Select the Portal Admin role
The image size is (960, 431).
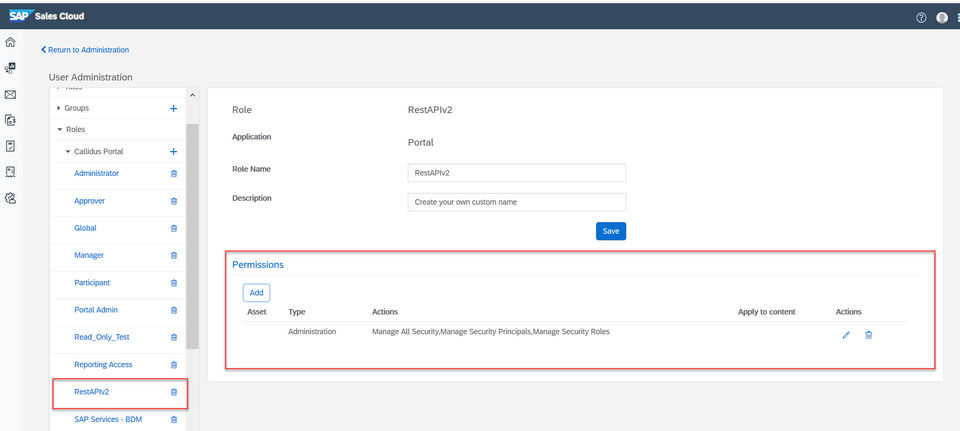pyautogui.click(x=96, y=310)
